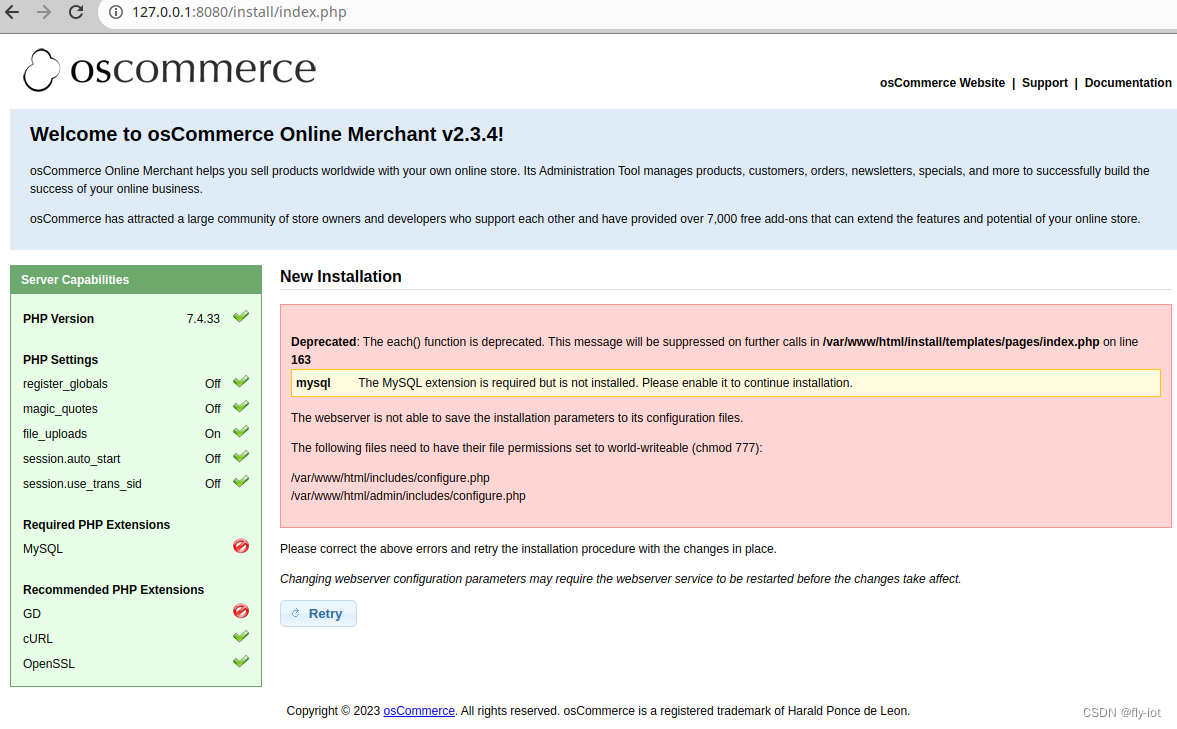
Task: Reload the page with the refresh icon
Action: point(76,12)
